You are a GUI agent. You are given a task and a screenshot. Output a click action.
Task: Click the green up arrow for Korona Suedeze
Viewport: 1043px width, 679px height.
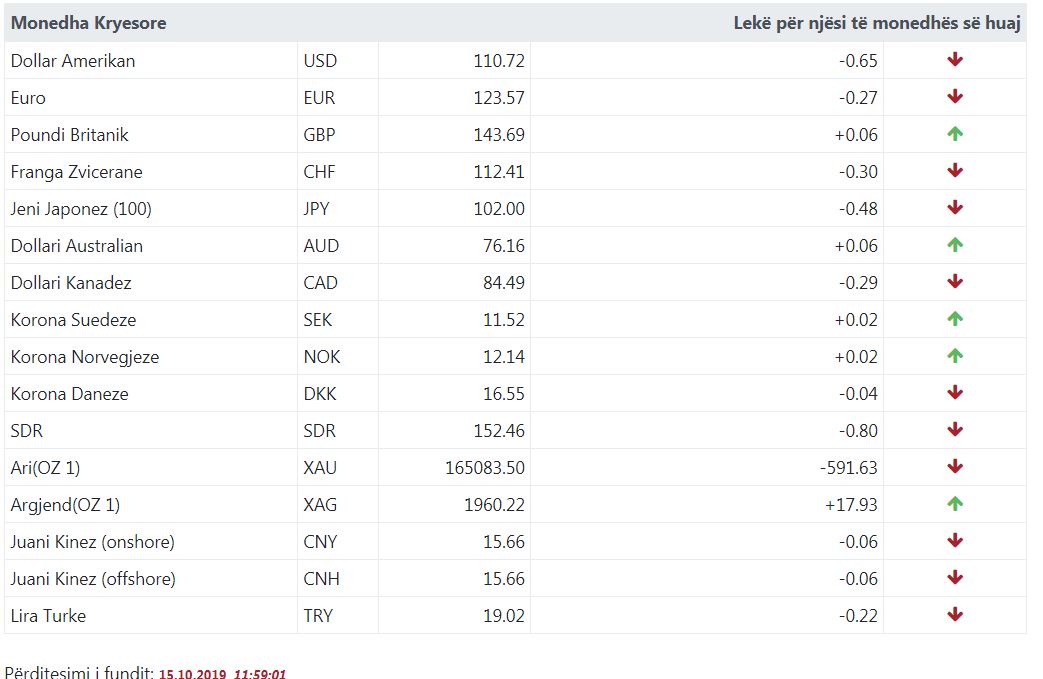pos(955,319)
